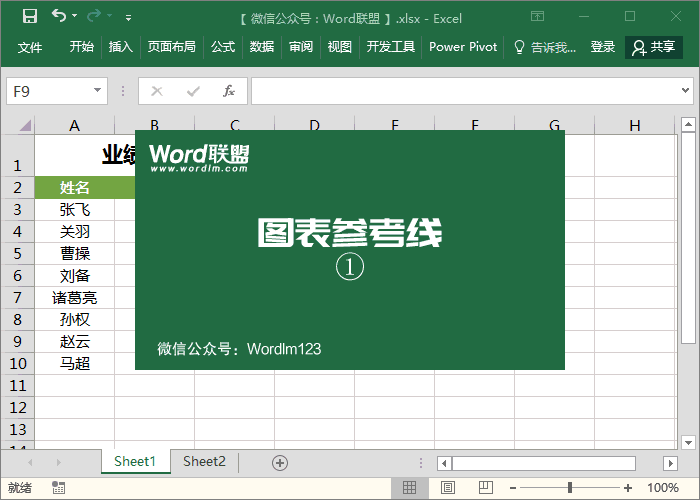
Task: Click the cell containing 曹操
Action: point(75,254)
